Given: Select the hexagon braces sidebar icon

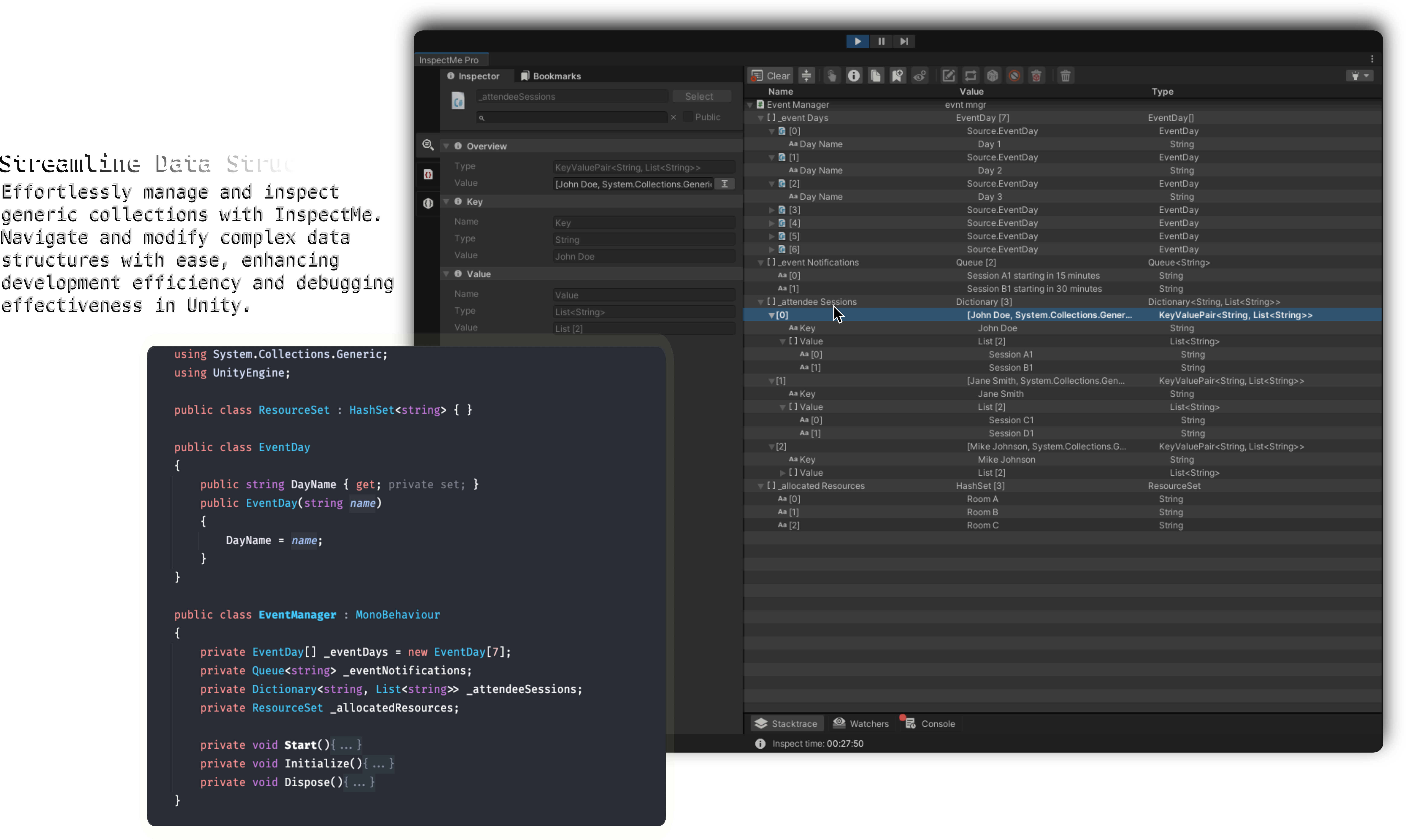Looking at the screenshot, I should (x=428, y=203).
